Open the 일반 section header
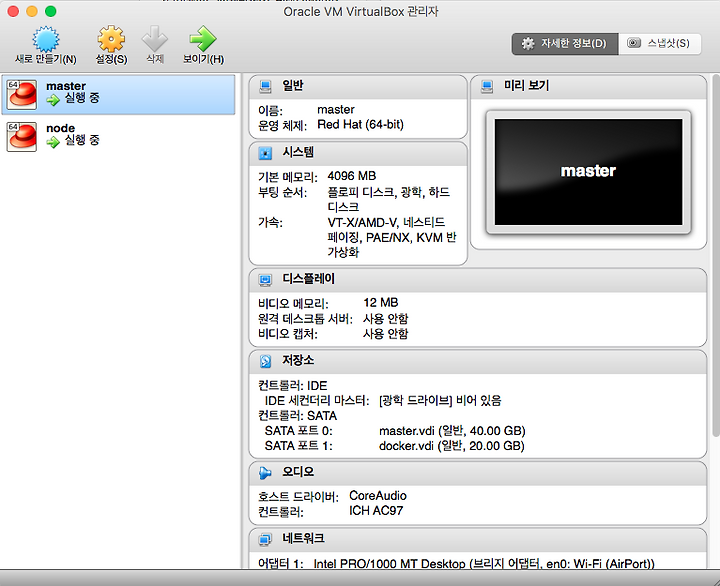The image size is (720, 586). tap(358, 87)
